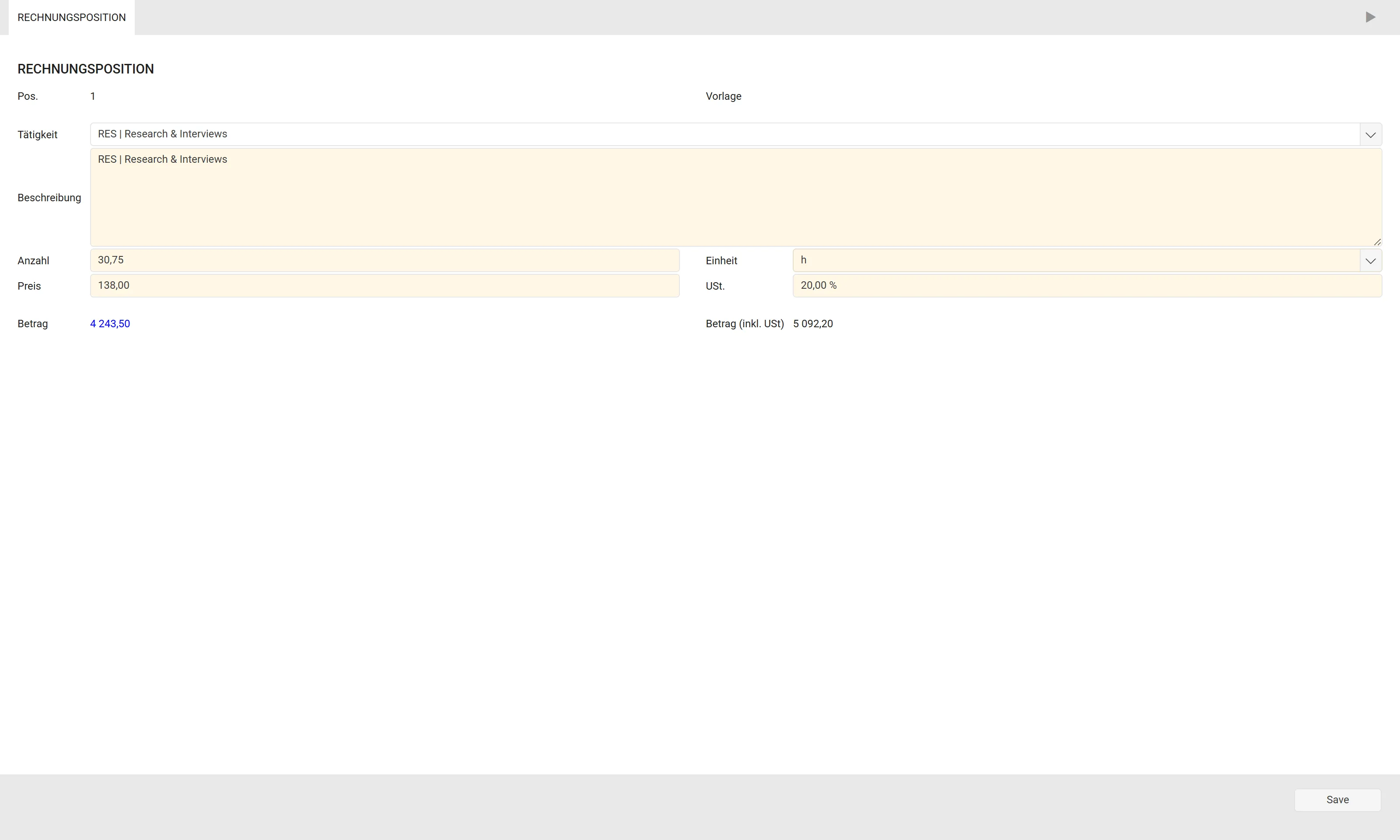The image size is (1400, 840).
Task: Switch to the RECHNUNGSPOSITION tab
Action: point(71,17)
